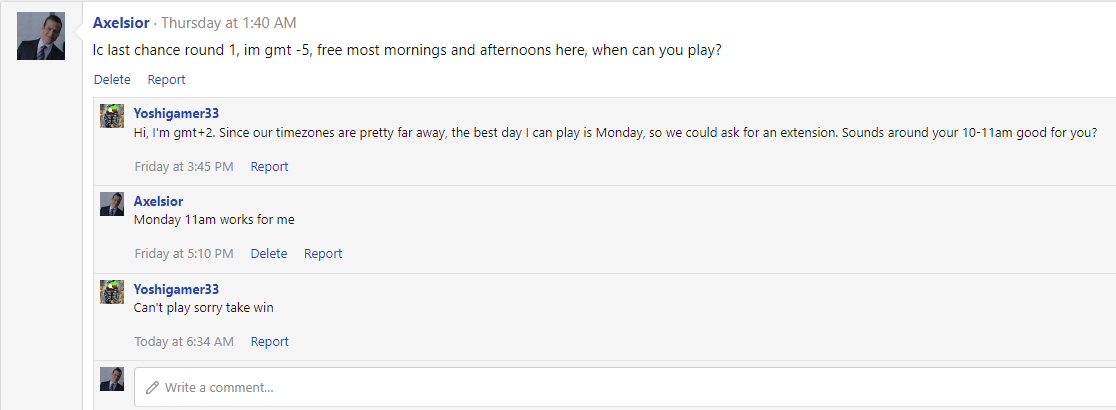Click the 'Thursday at 1:40 AM' timestamp
Image resolution: width=1116 pixels, height=410 pixels.
click(228, 22)
